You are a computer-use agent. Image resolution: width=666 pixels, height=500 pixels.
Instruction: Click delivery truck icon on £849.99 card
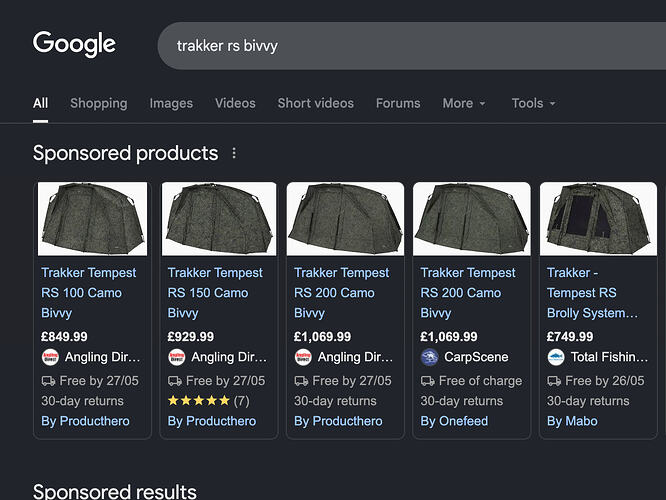[48, 381]
